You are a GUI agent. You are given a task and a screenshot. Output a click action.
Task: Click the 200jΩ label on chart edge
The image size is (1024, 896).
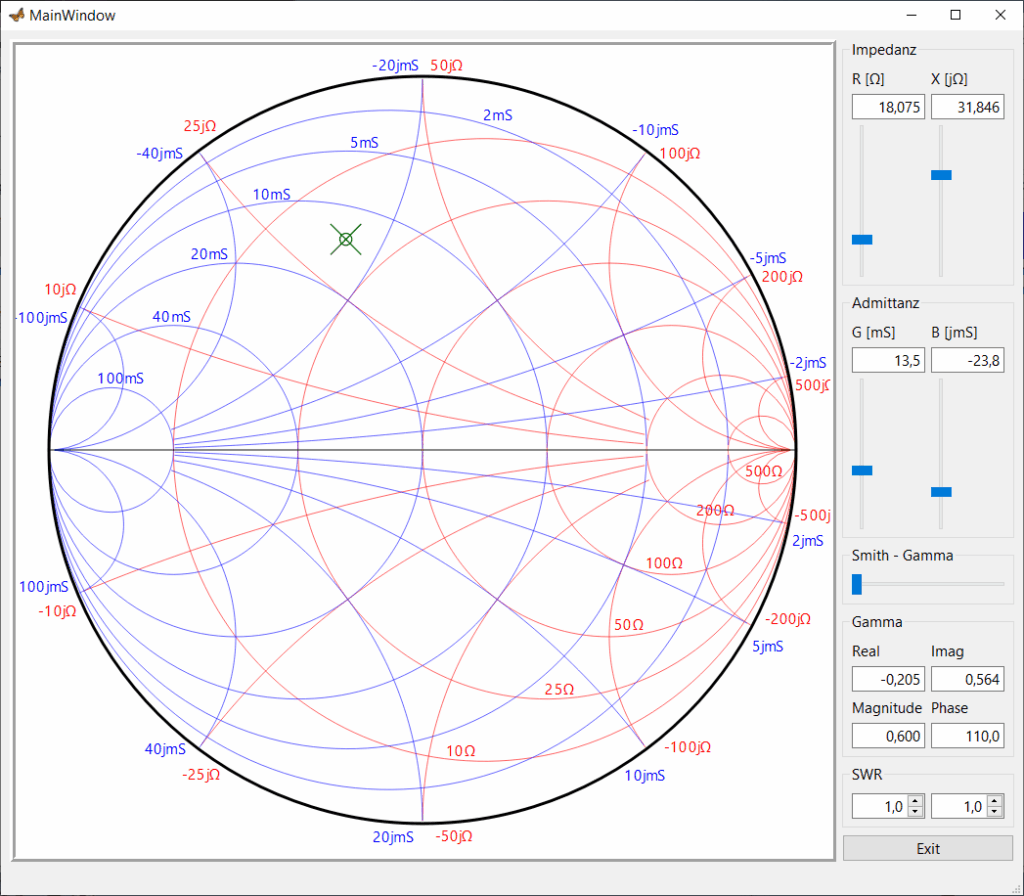782,277
